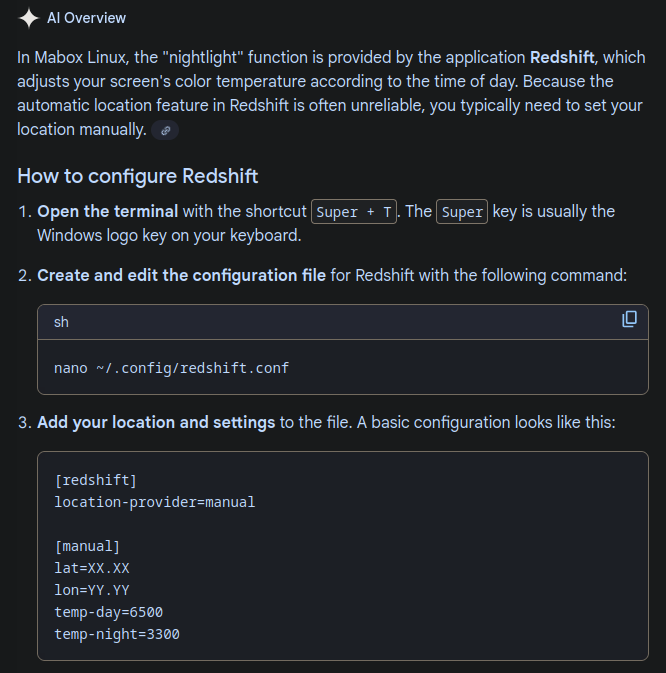Screen dimensions: 666x673
Task: Click the "sh" language label
Action: coord(62,322)
